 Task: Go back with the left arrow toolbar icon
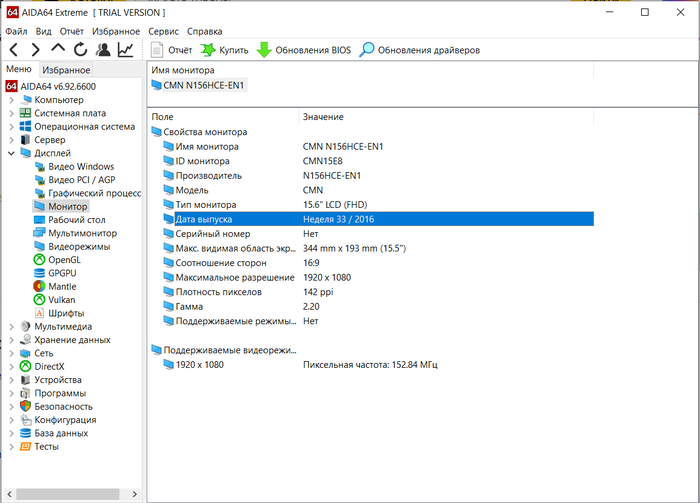click(x=14, y=50)
